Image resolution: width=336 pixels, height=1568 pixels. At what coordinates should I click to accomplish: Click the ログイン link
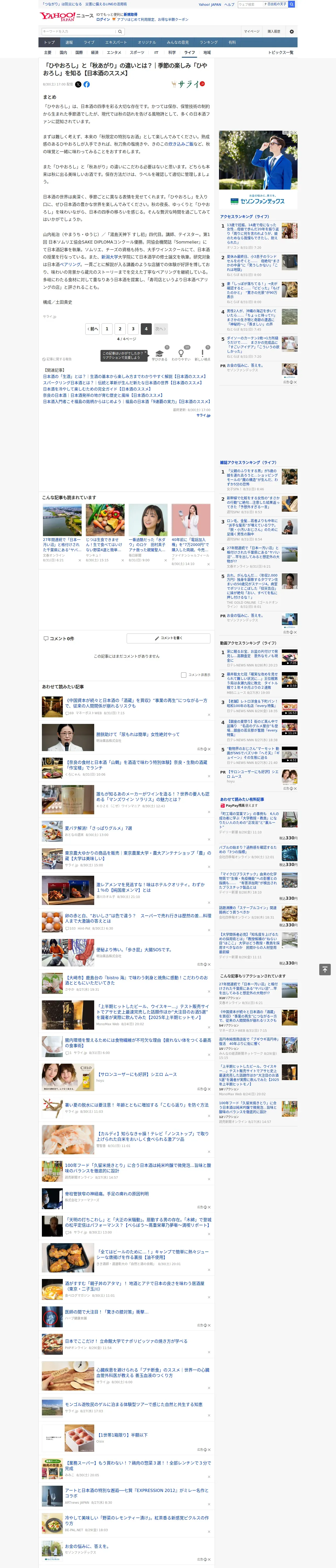(x=103, y=20)
